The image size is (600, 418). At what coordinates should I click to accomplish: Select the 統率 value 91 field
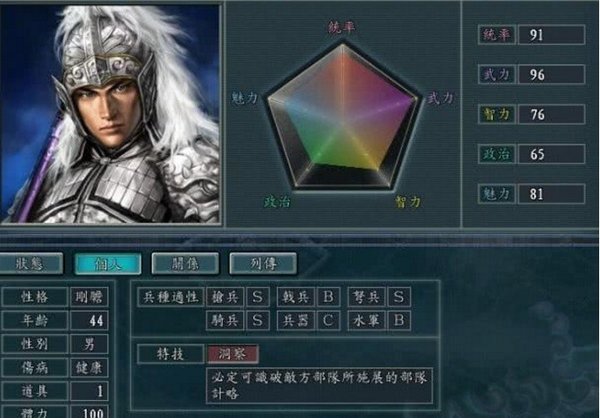click(x=551, y=35)
